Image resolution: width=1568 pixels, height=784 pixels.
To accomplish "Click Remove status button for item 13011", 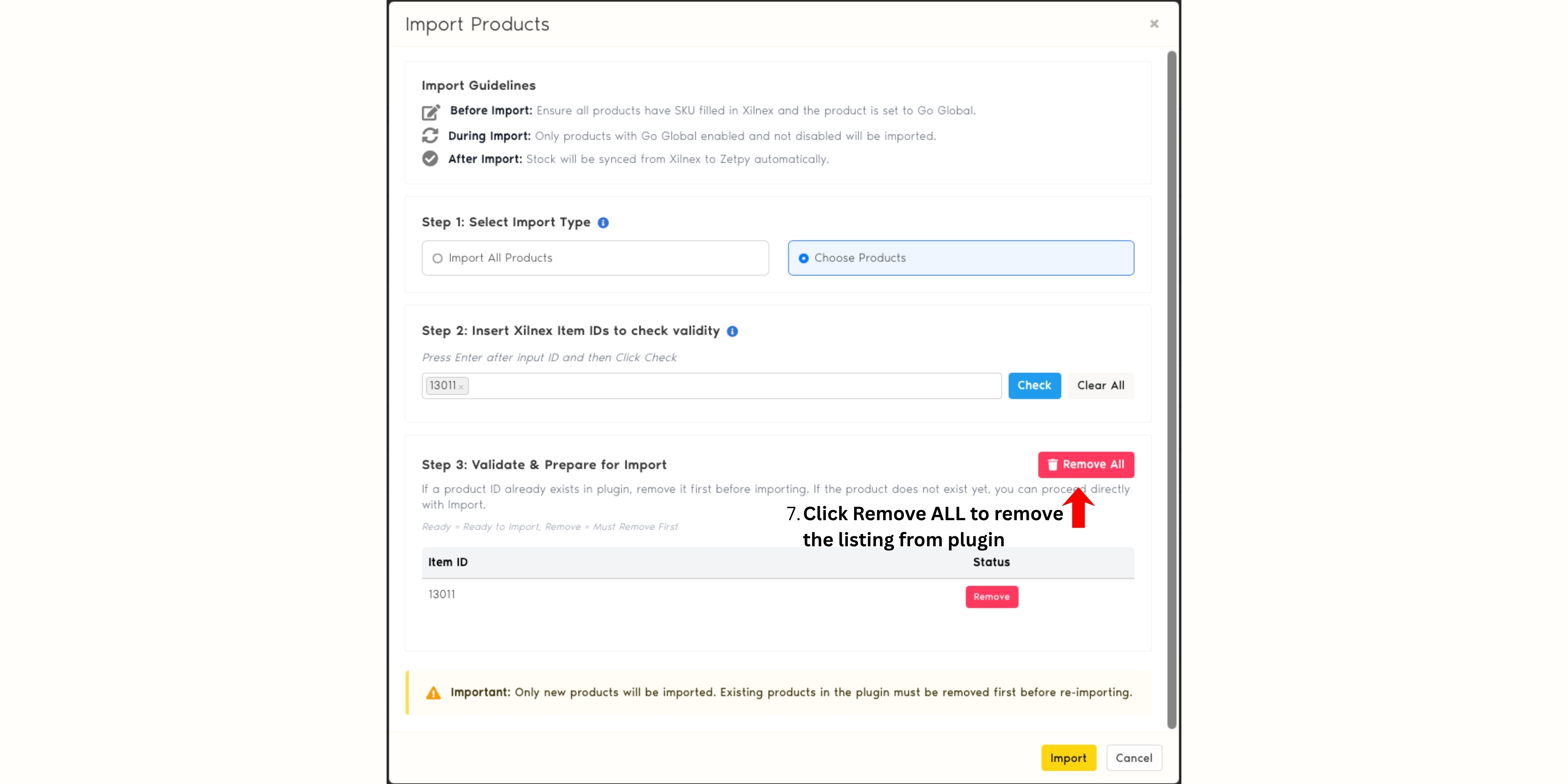I will click(991, 597).
